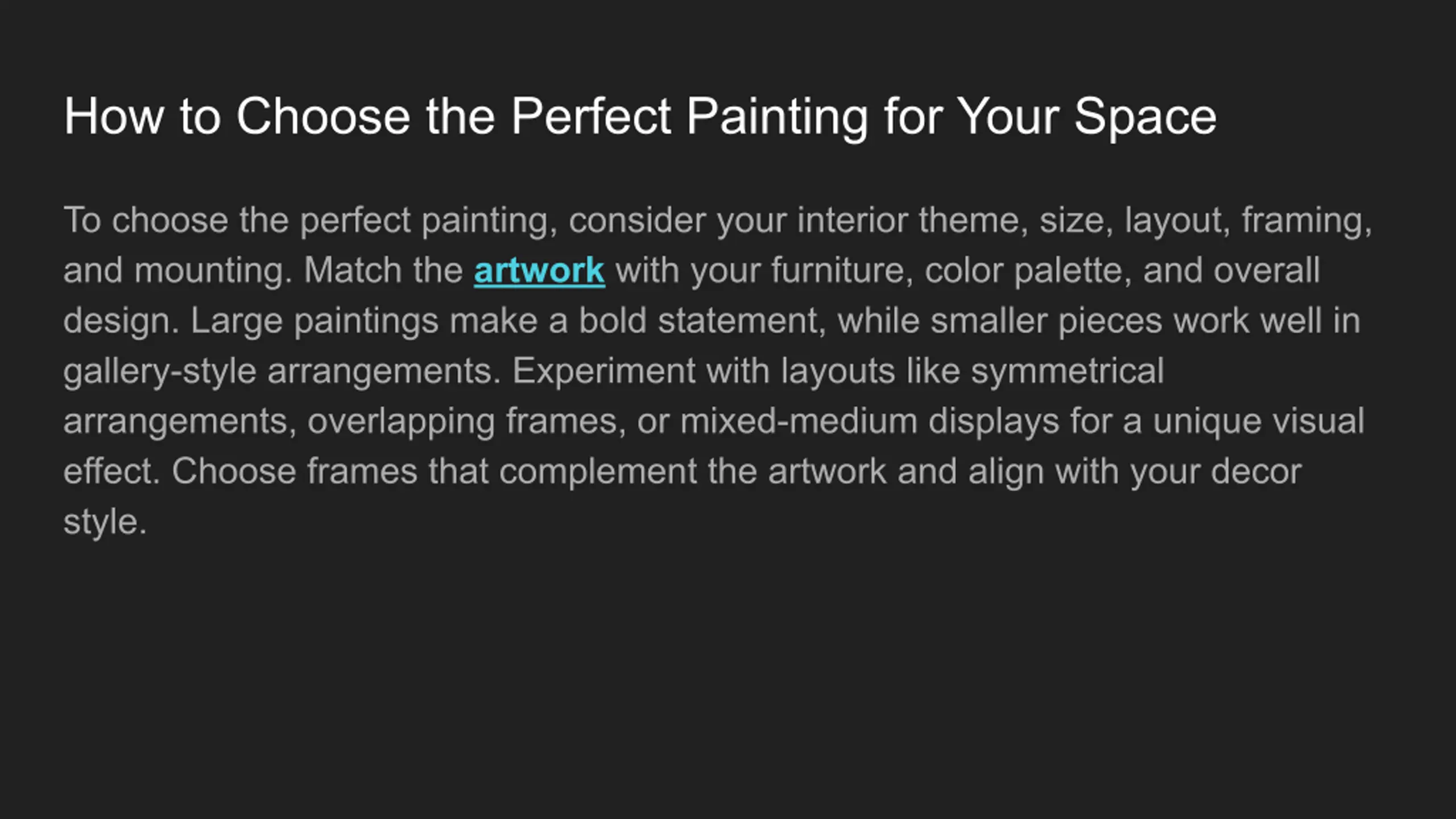Click the word 'gallery-style' in the paragraph
1456x819 pixels.
click(x=160, y=371)
